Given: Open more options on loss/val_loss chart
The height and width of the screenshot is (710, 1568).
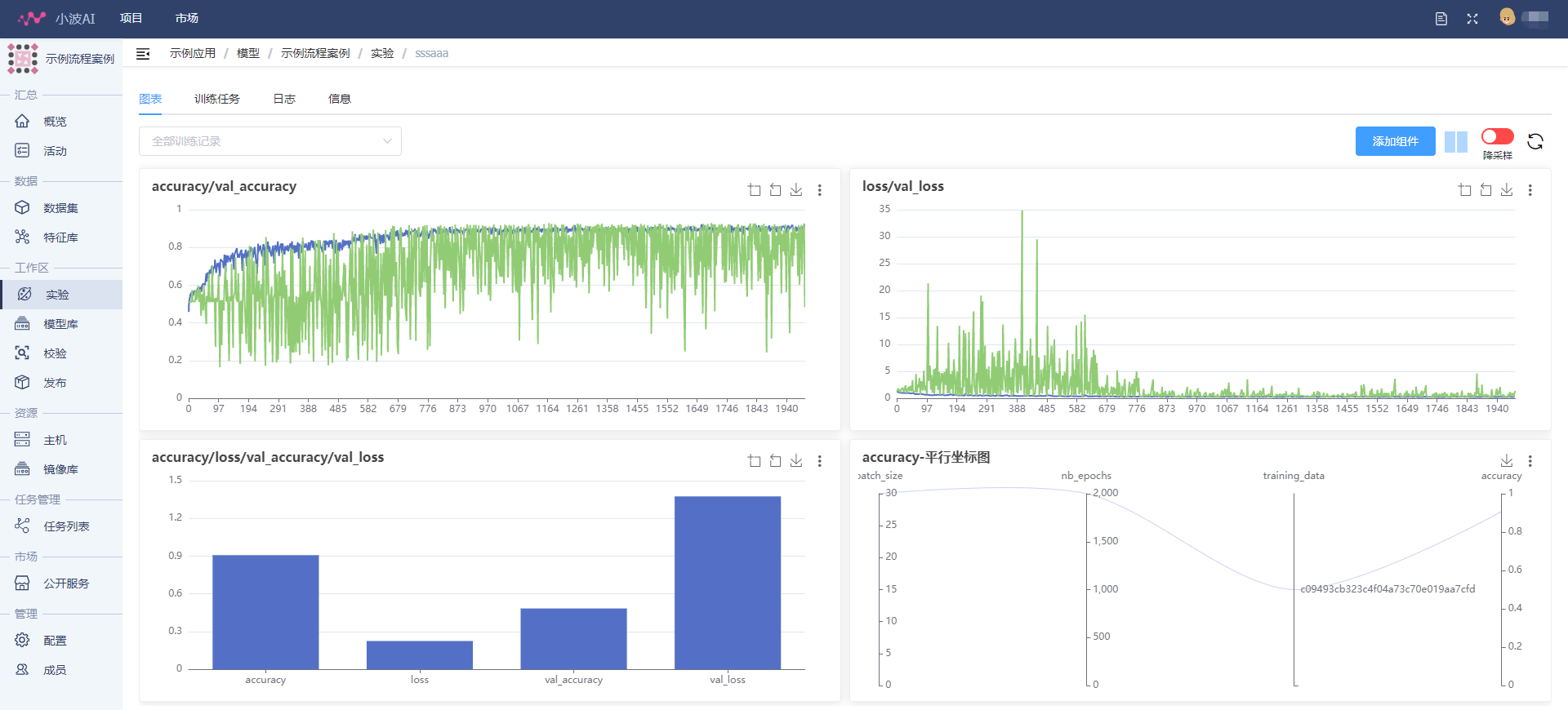Looking at the screenshot, I should (1530, 190).
